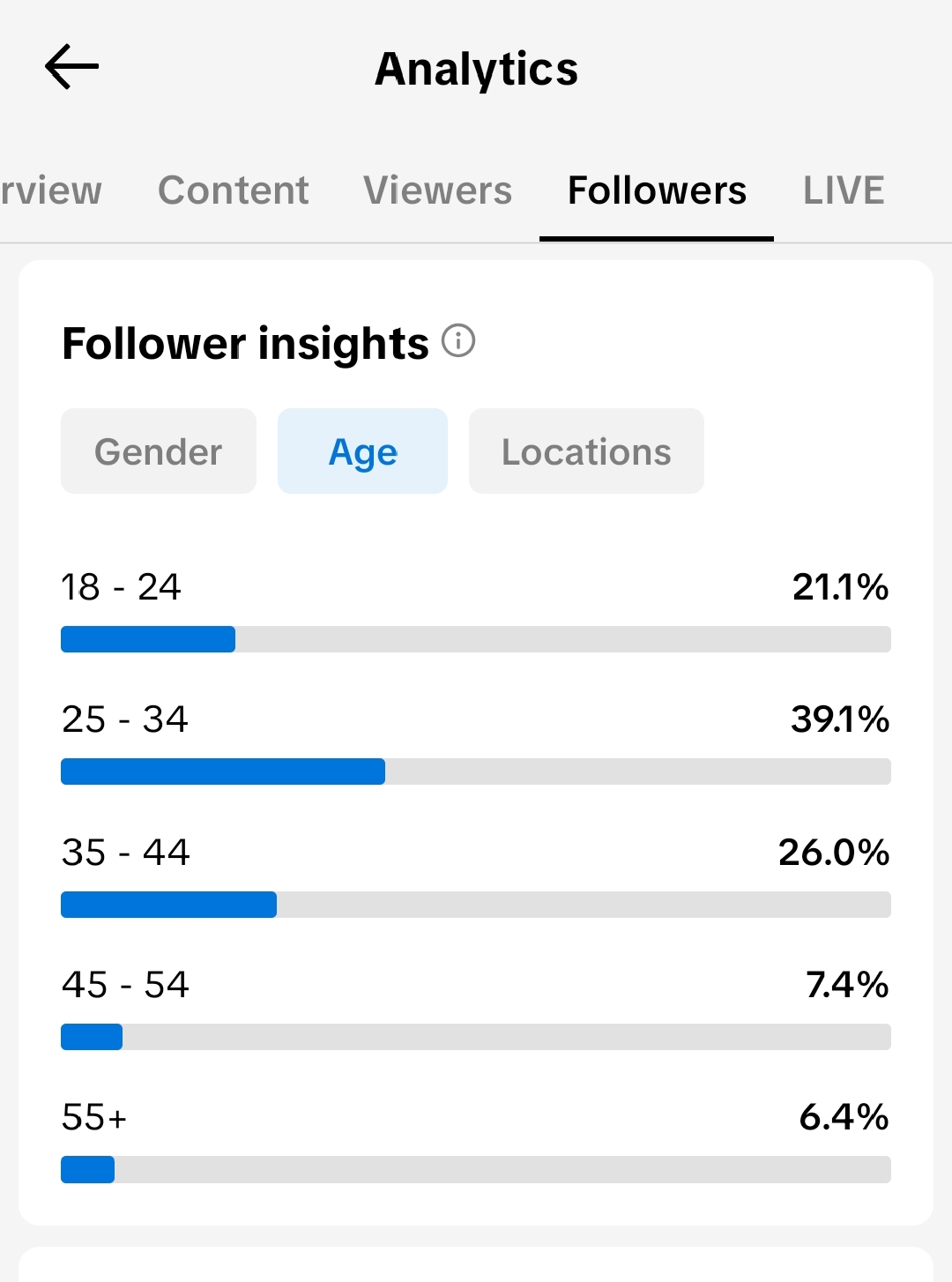952x1282 pixels.
Task: Click the 55+ progress bar
Action: [476, 1169]
